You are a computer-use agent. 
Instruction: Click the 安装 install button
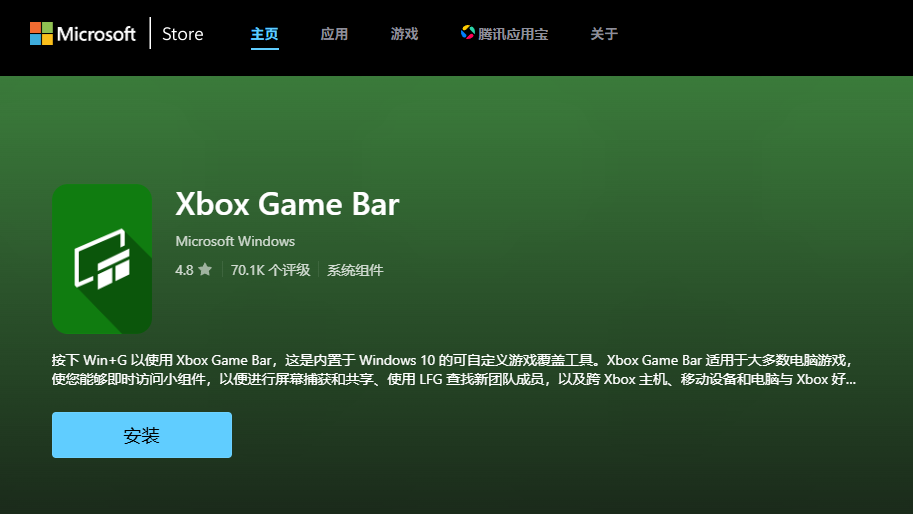(141, 435)
